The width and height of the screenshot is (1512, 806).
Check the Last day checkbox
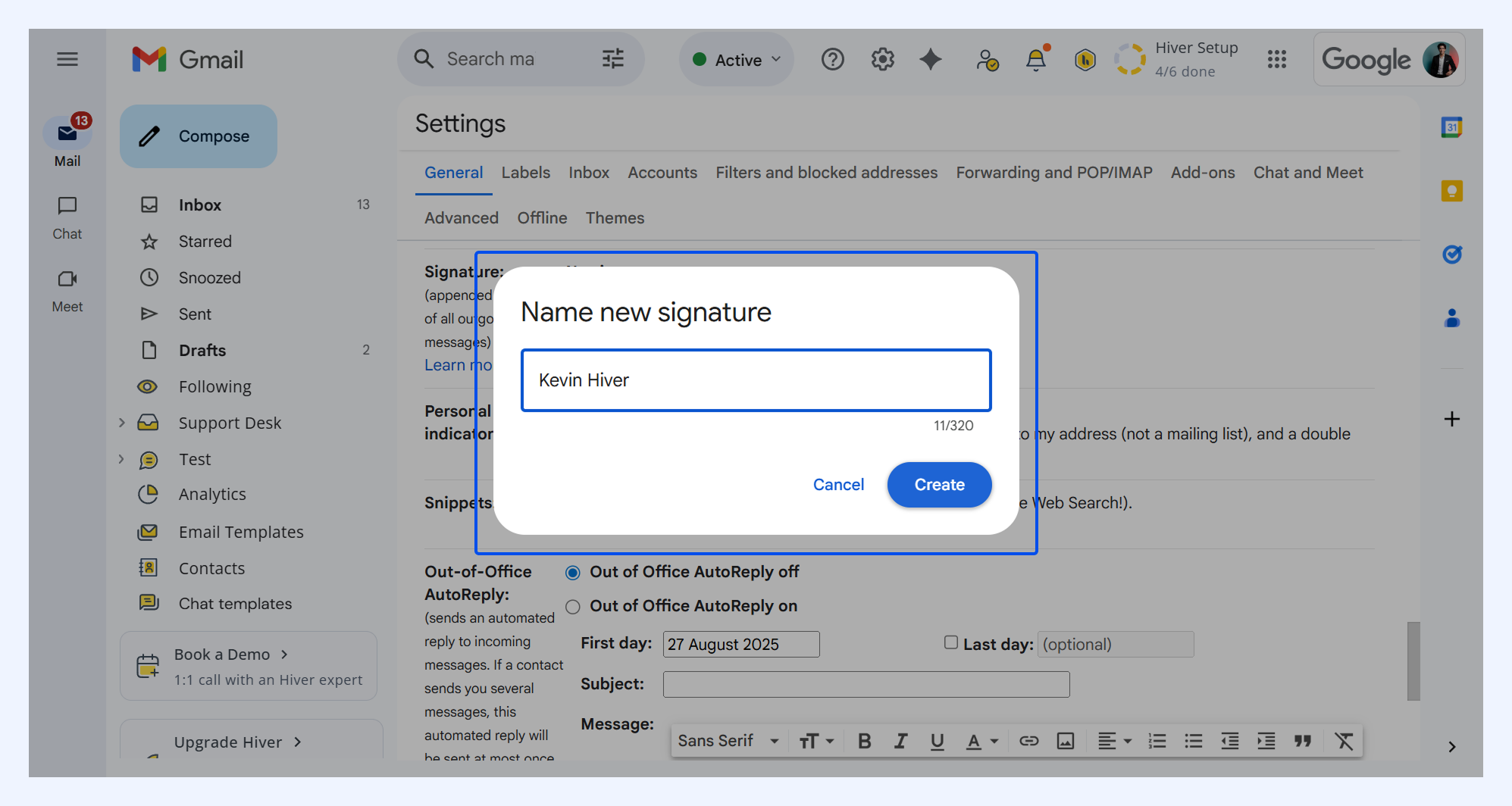coord(950,642)
